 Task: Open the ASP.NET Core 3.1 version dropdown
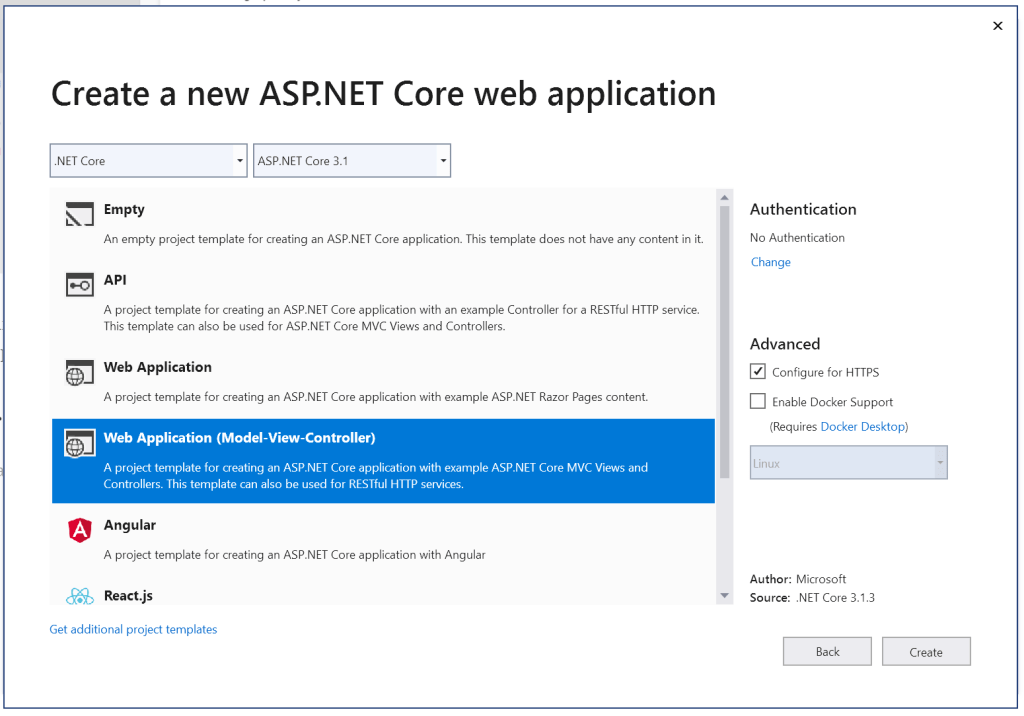pyautogui.click(x=443, y=160)
